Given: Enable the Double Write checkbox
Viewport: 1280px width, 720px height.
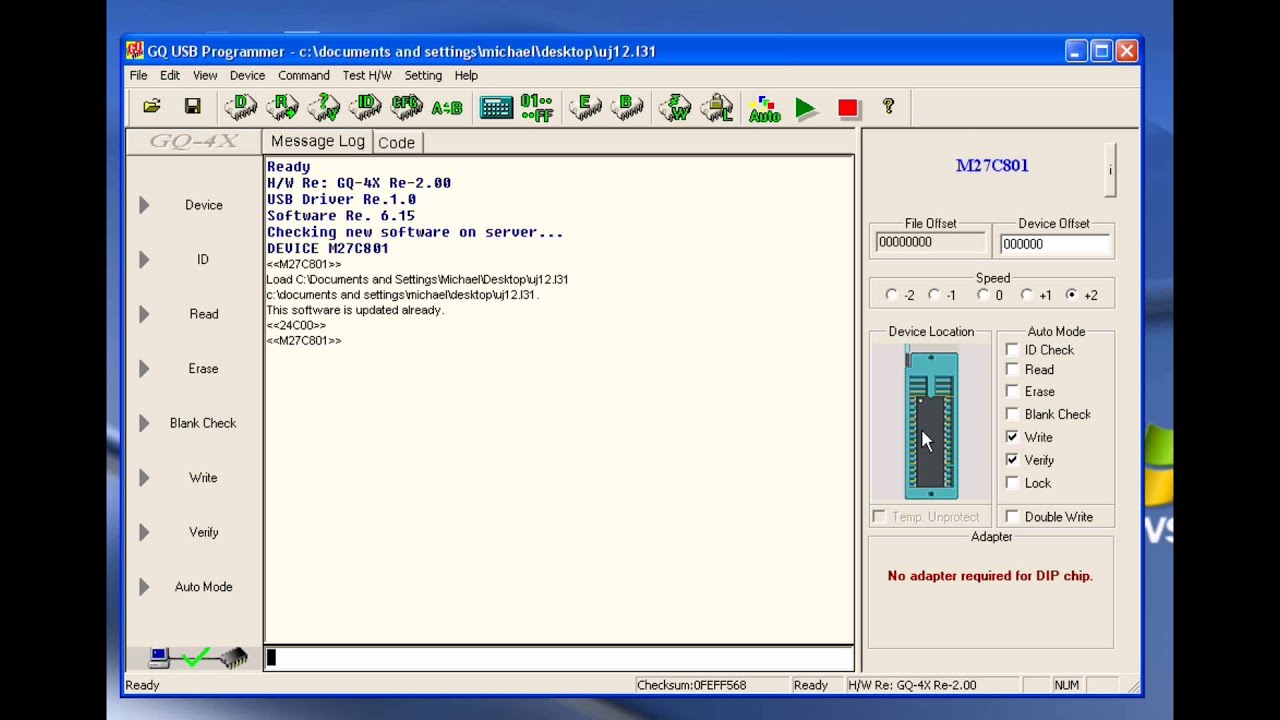Looking at the screenshot, I should click(1012, 517).
